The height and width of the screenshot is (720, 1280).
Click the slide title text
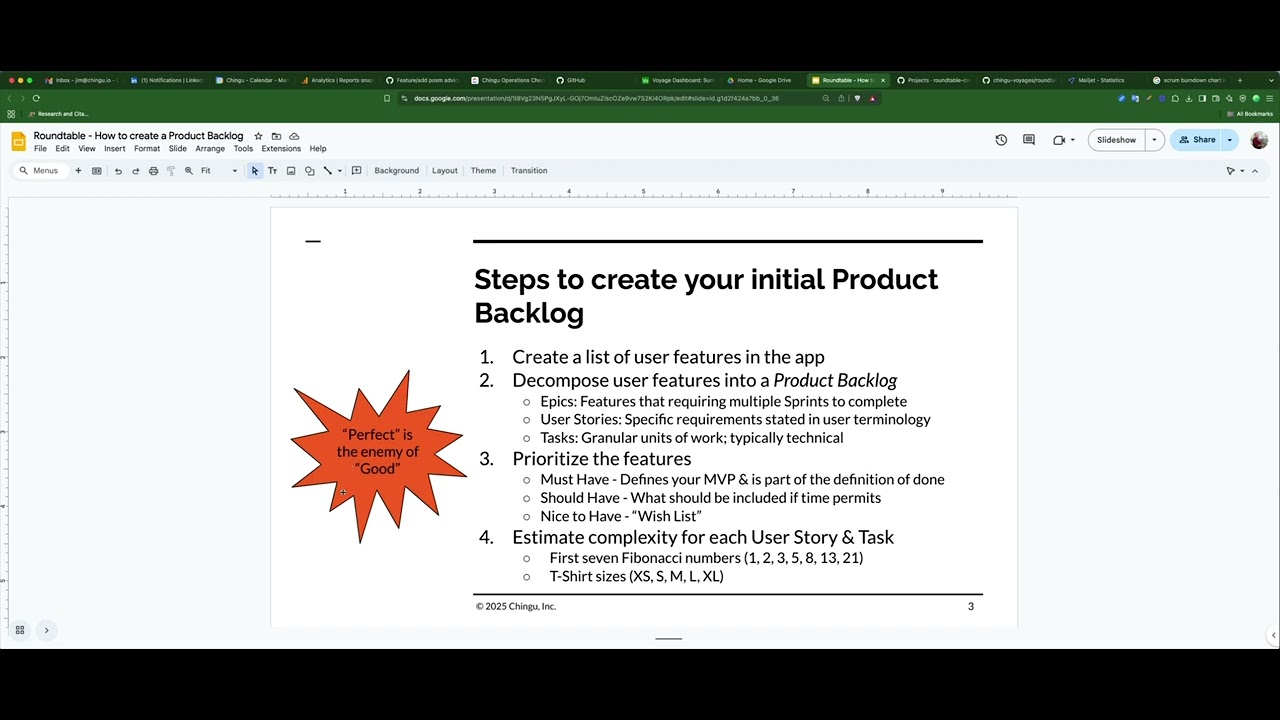coord(706,295)
